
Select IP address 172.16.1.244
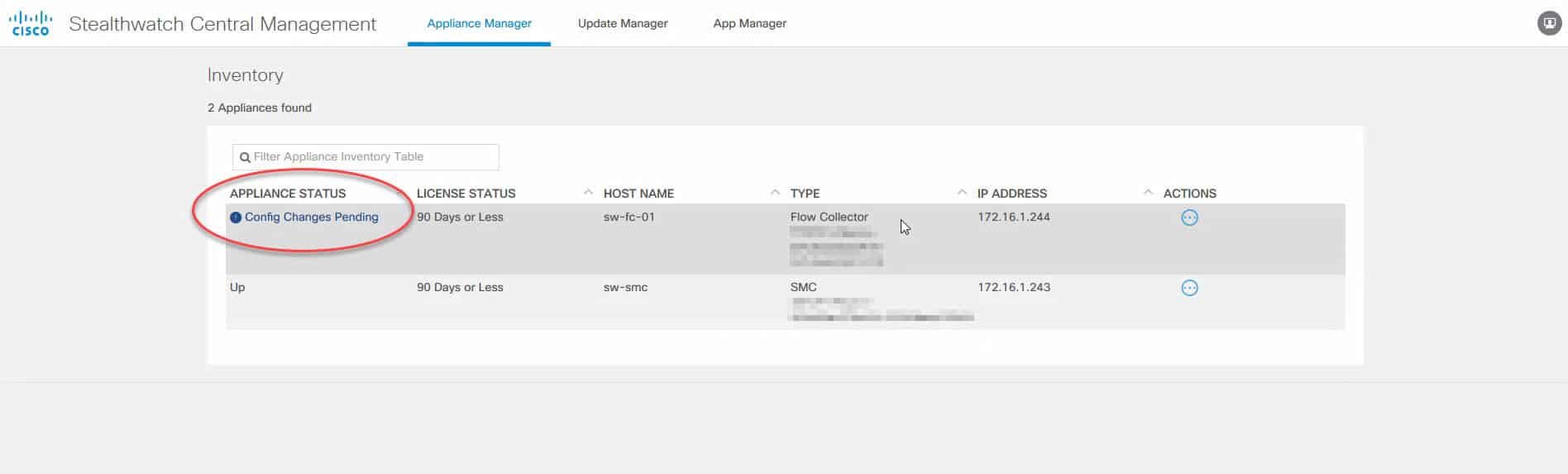tap(1013, 217)
